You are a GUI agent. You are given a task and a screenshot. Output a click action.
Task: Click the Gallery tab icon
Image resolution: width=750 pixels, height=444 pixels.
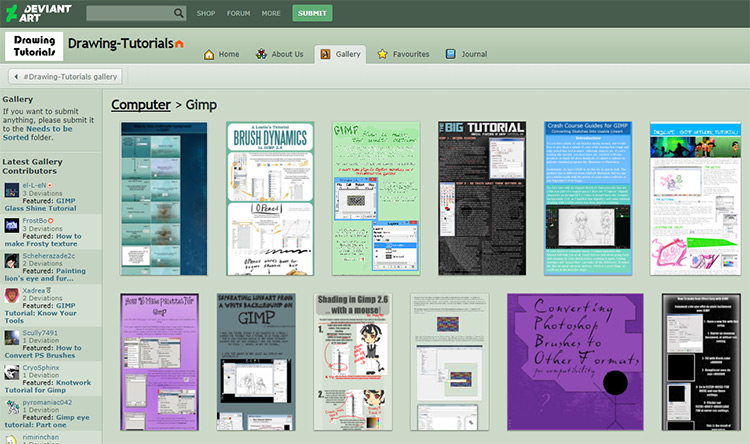coord(325,54)
